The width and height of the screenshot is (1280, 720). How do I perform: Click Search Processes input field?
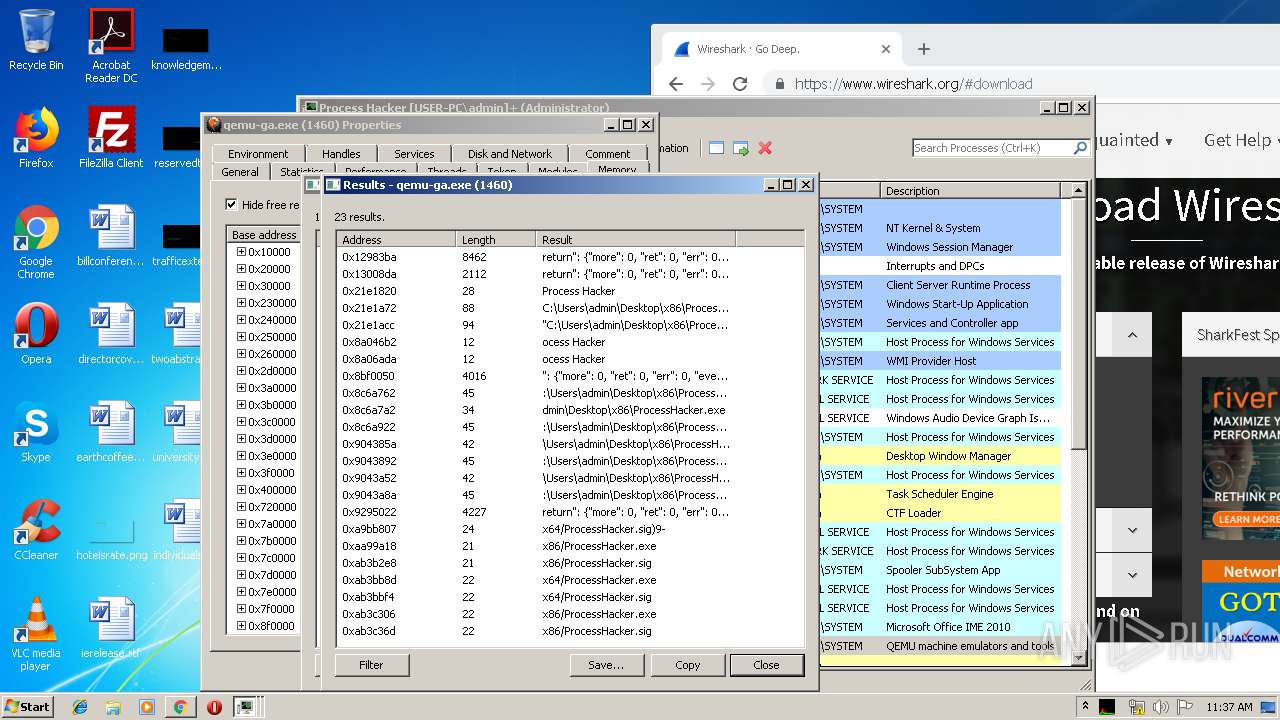992,148
